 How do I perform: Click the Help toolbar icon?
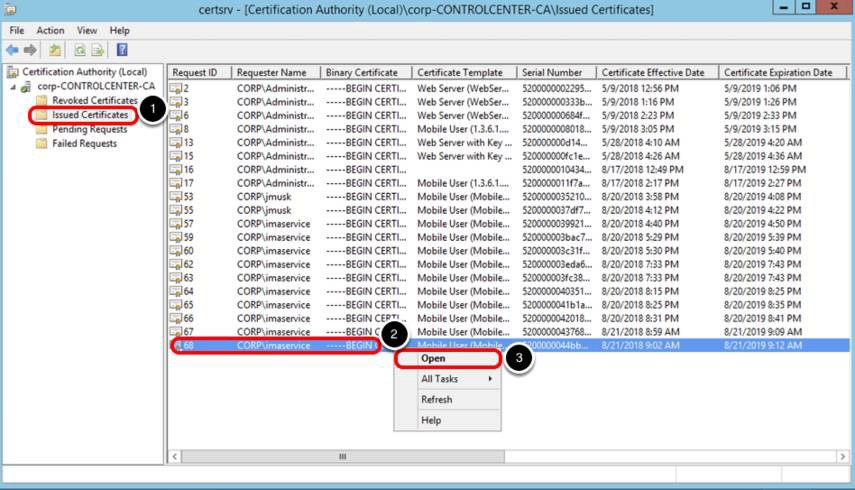tap(122, 50)
